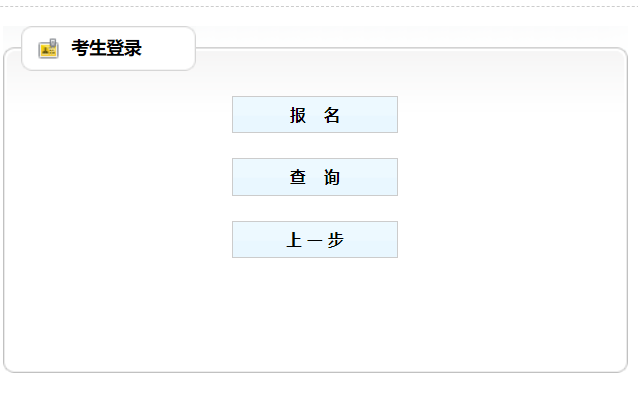The width and height of the screenshot is (638, 395).
Task: Click the empty area below the 上一步 button
Action: tap(315, 313)
